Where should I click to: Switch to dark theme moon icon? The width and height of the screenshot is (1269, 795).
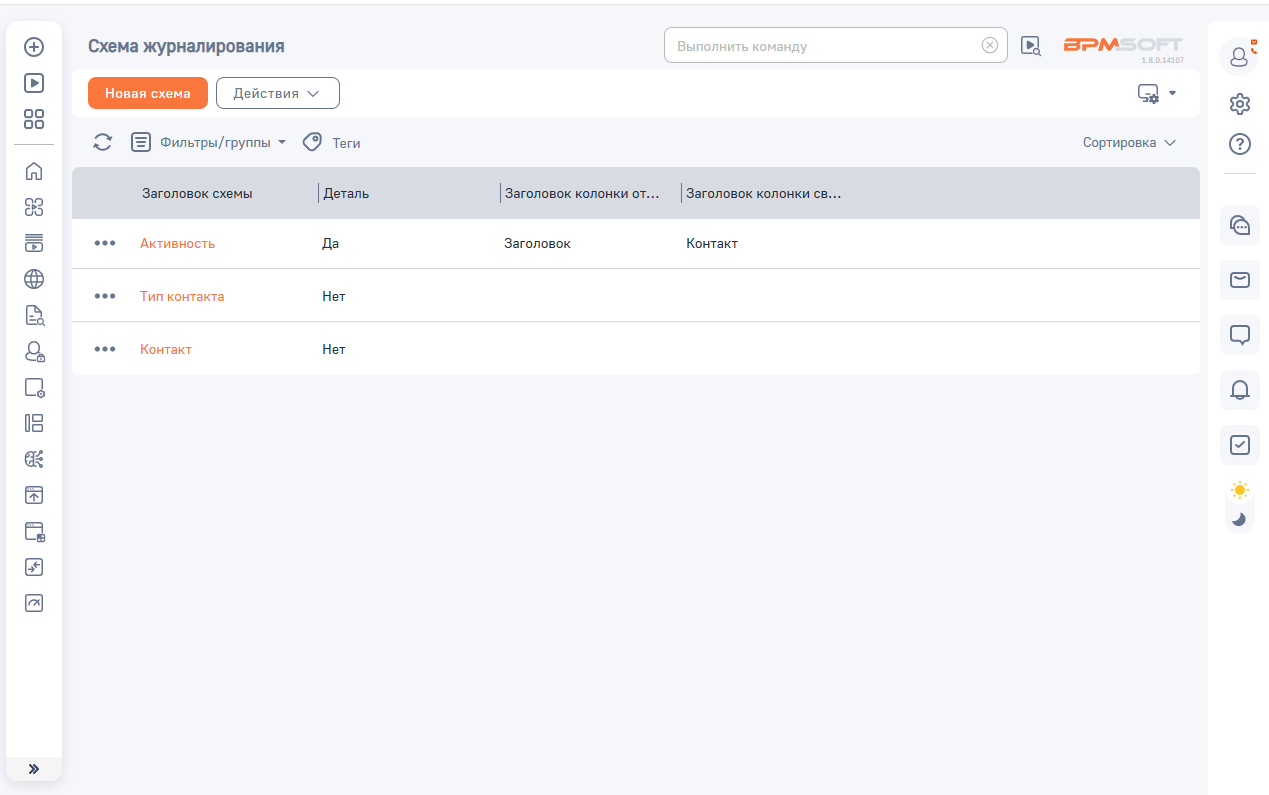[1240, 518]
